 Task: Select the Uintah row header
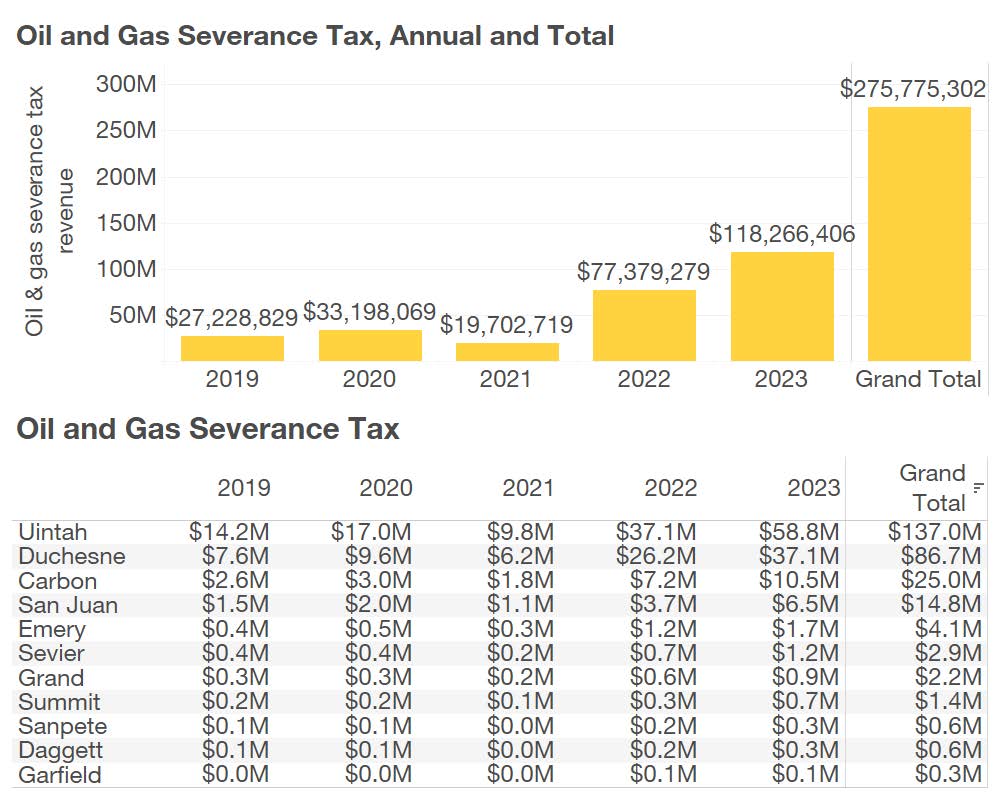52,532
